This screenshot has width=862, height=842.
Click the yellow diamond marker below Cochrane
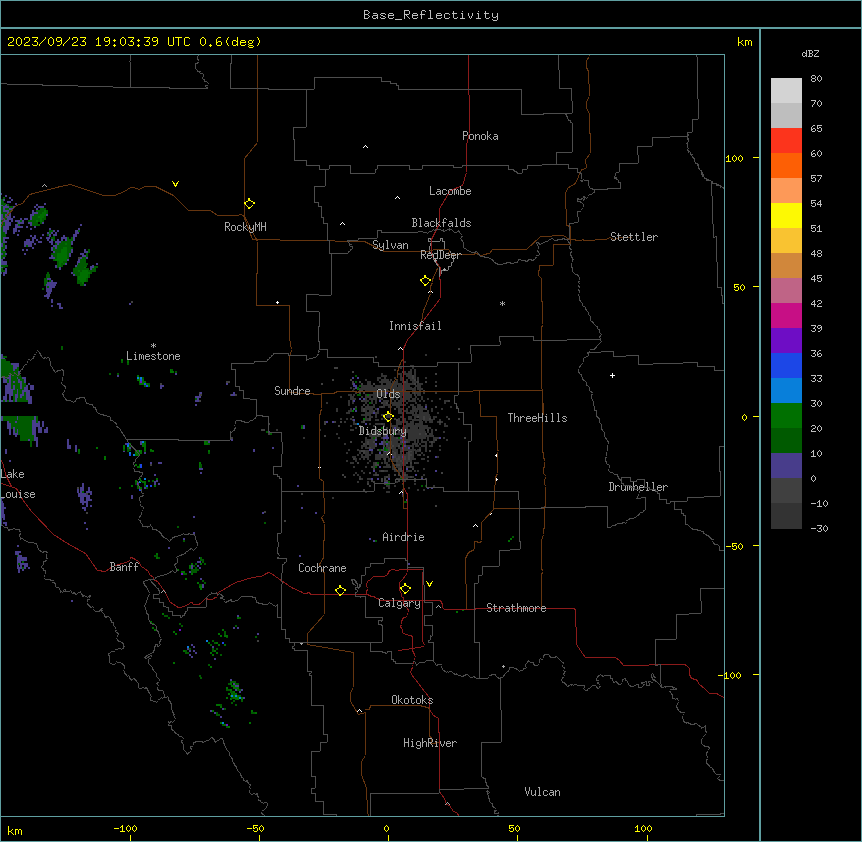coord(340,590)
